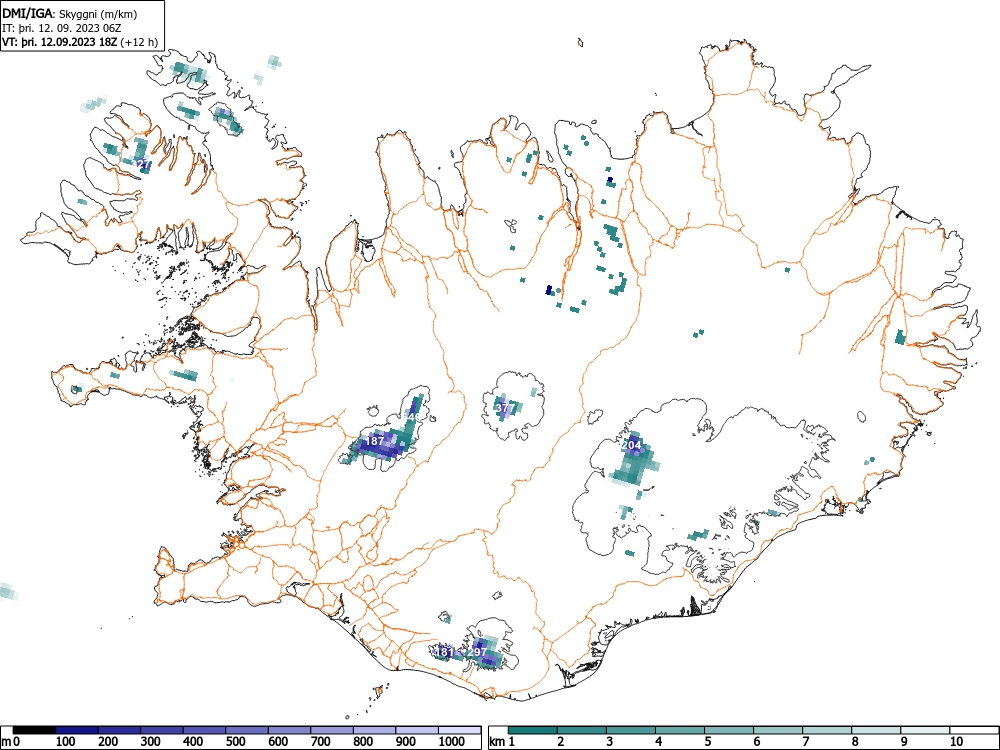Select the 900–1000 m palest legend segment
The width and height of the screenshot is (1000, 750).
coord(417,730)
